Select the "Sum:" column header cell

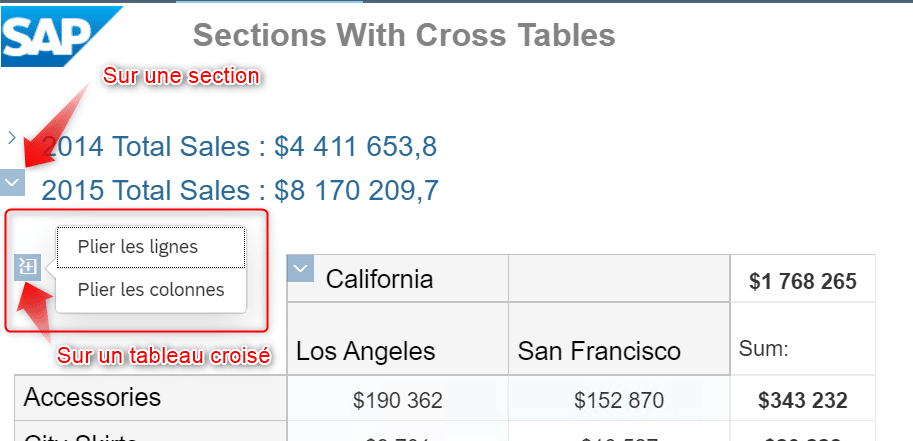[764, 349]
